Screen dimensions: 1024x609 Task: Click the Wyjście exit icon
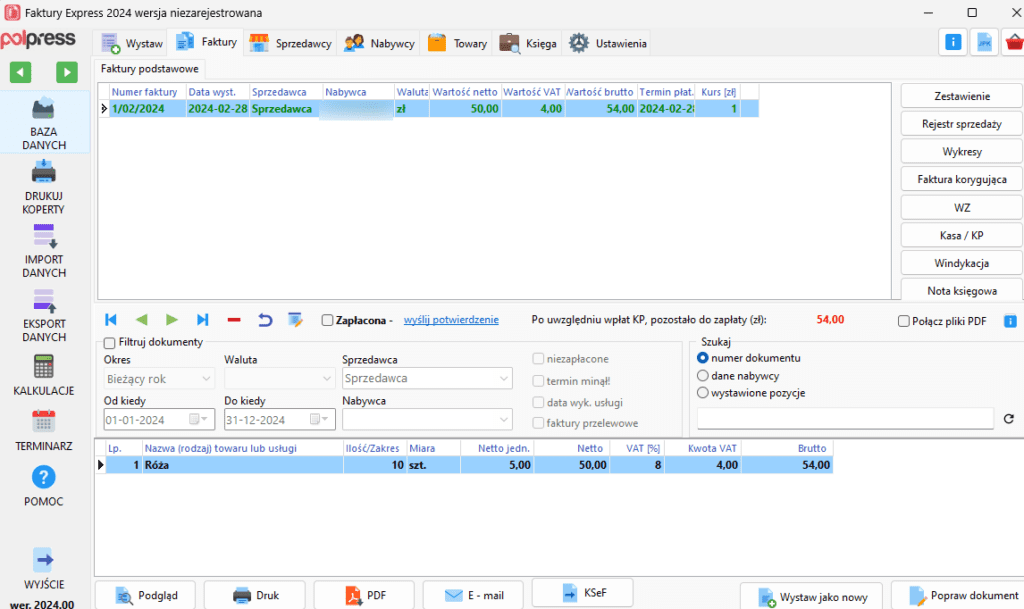[x=44, y=559]
